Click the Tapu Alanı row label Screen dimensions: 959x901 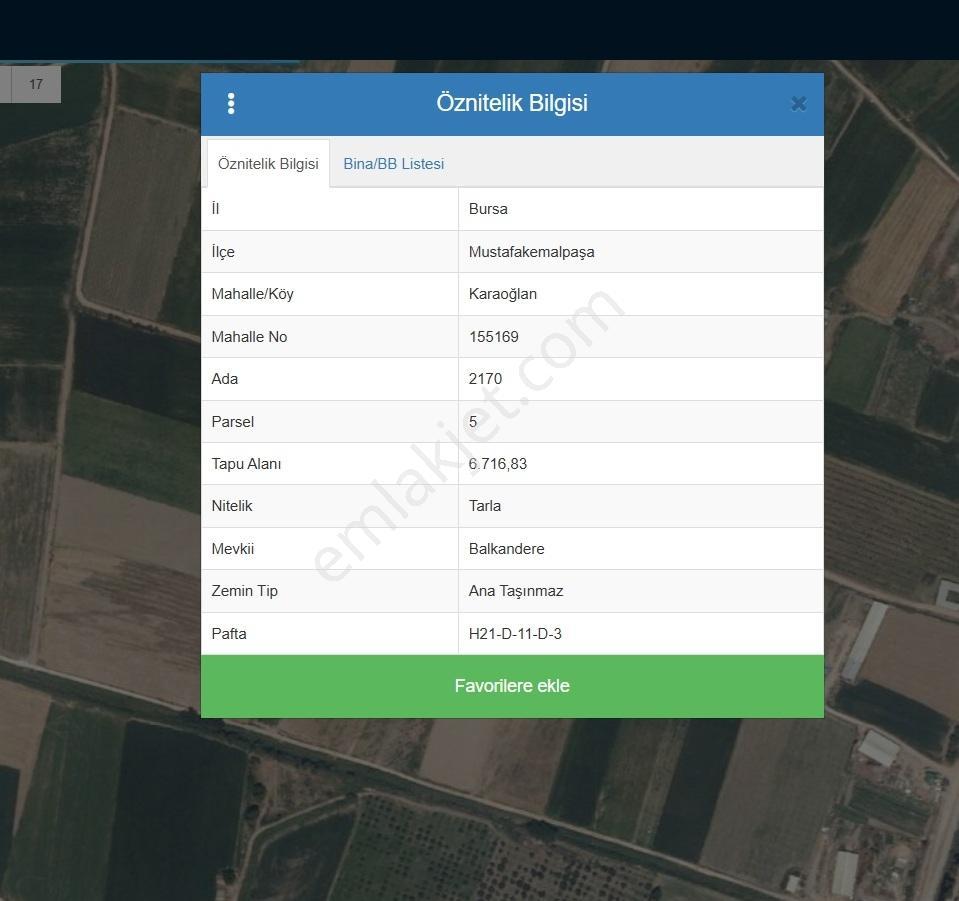(246, 464)
